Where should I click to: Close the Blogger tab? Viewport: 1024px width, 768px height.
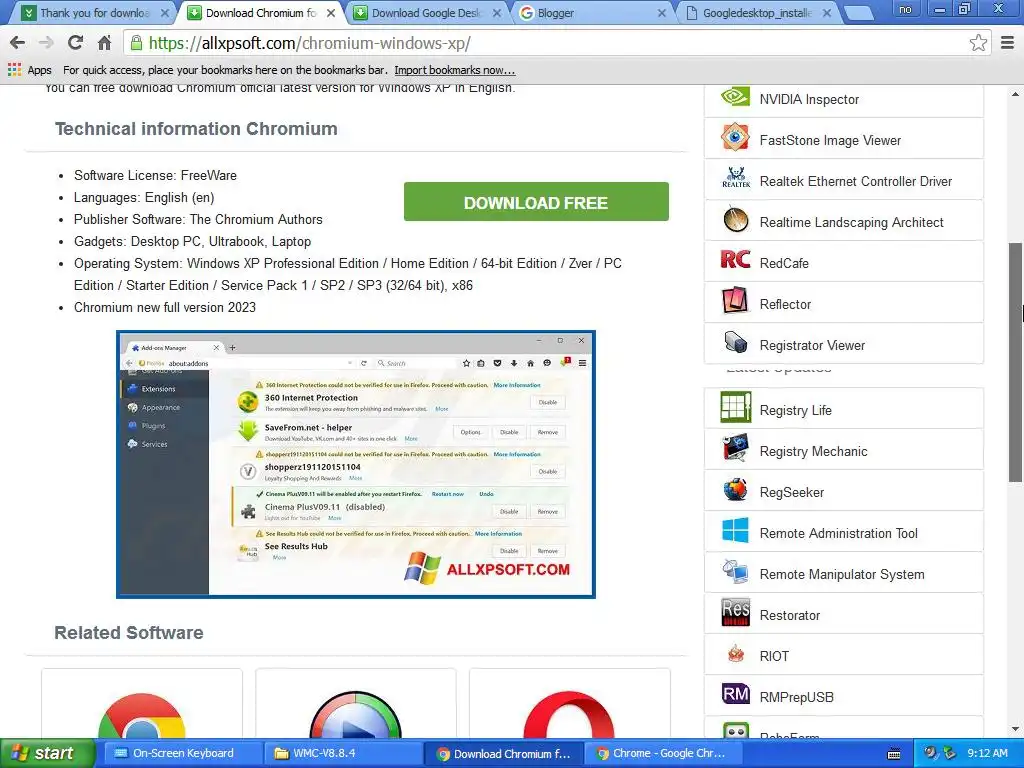tap(662, 13)
